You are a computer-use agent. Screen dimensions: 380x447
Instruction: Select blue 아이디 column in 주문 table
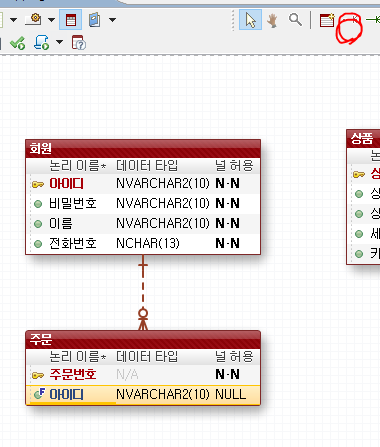click(x=66, y=395)
